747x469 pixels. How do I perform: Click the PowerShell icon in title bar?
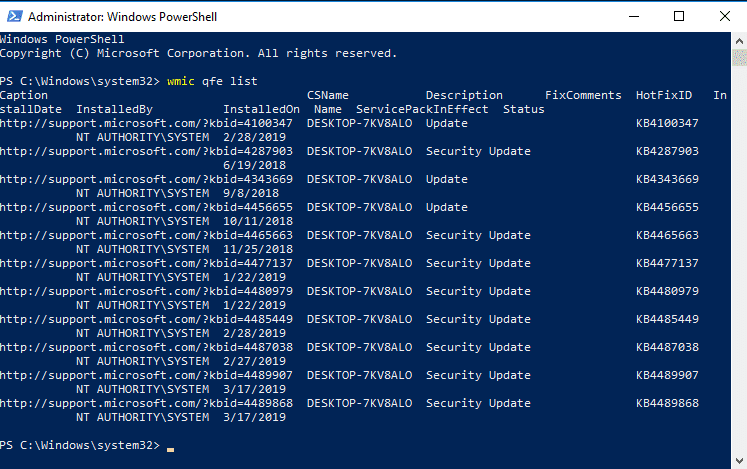click(x=14, y=16)
